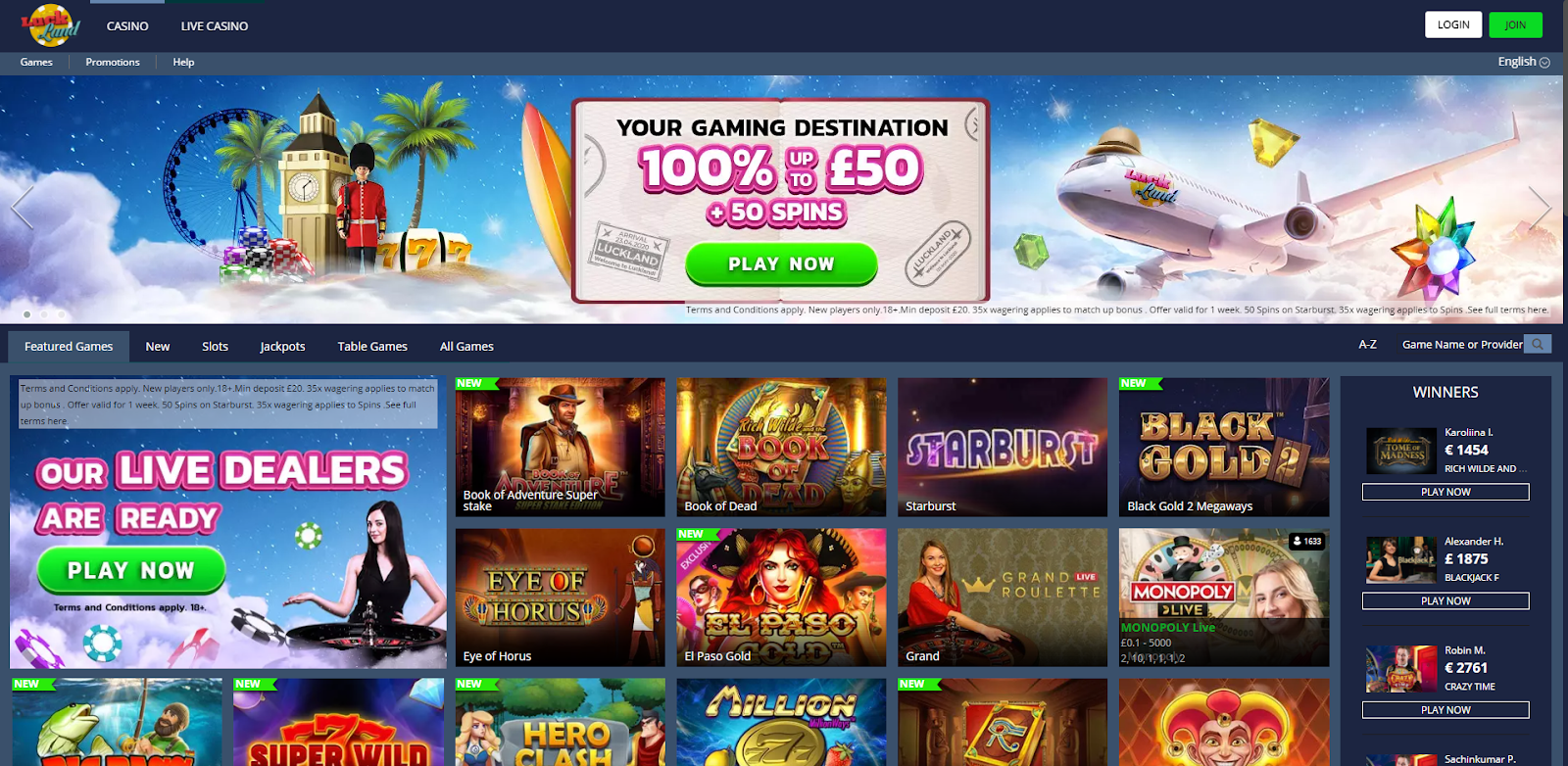Select the first carousel dot indicator

click(26, 314)
